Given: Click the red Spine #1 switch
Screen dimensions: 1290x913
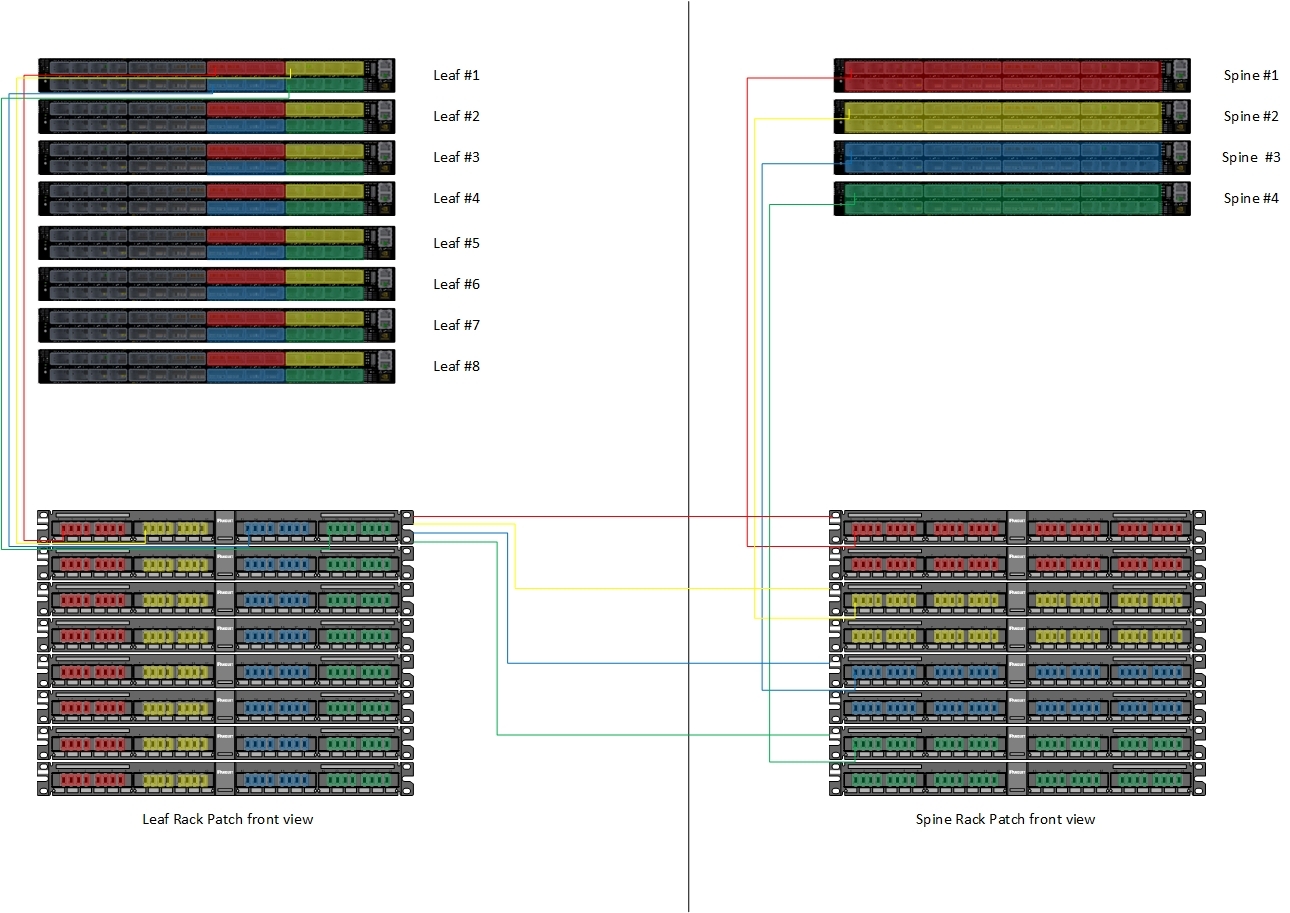Looking at the screenshot, I should pyautogui.click(x=1000, y=76).
